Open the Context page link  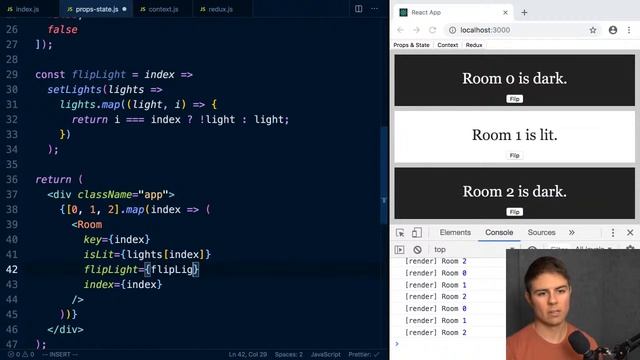click(447, 45)
